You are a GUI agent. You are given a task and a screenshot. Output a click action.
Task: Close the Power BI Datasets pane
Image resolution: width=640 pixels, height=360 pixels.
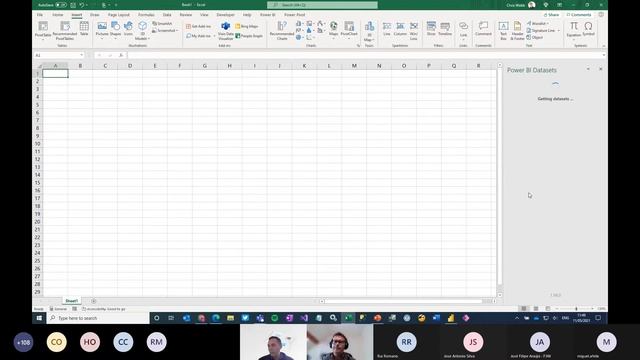(601, 69)
